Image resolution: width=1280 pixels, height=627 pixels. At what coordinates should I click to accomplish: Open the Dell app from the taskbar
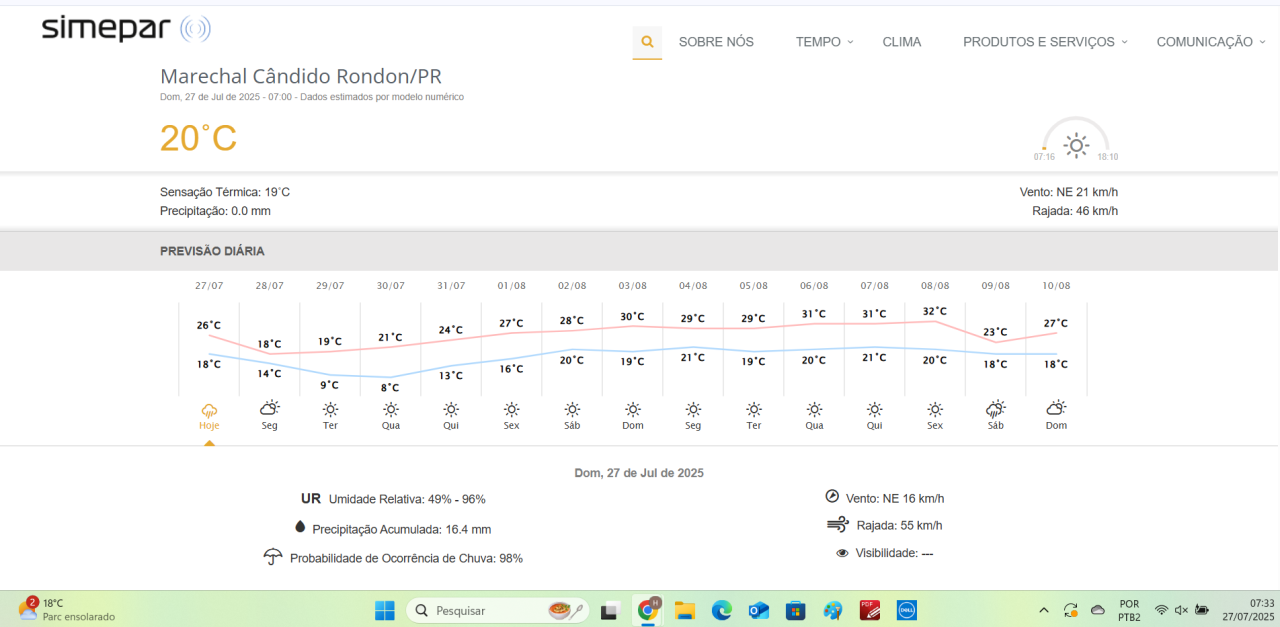[x=907, y=610]
